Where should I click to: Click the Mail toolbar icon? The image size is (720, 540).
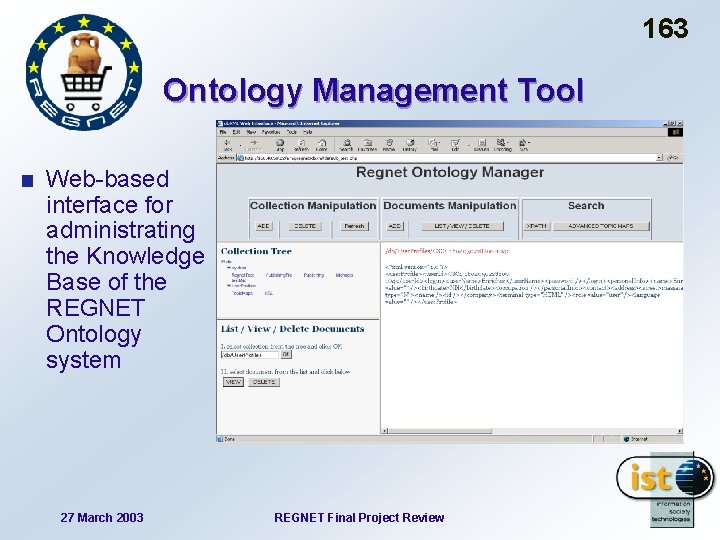click(433, 144)
